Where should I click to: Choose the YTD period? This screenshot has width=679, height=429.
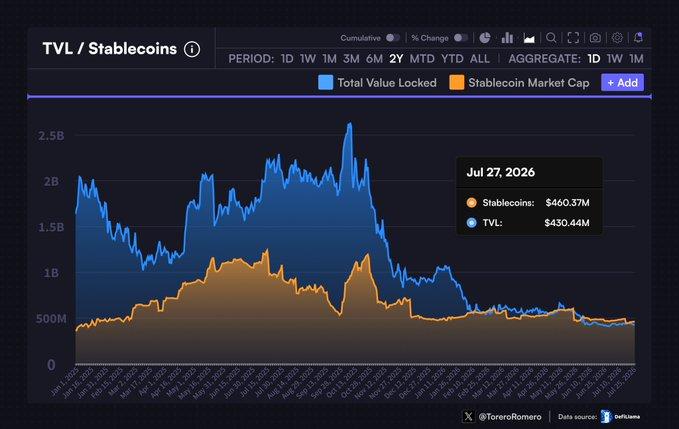click(452, 59)
